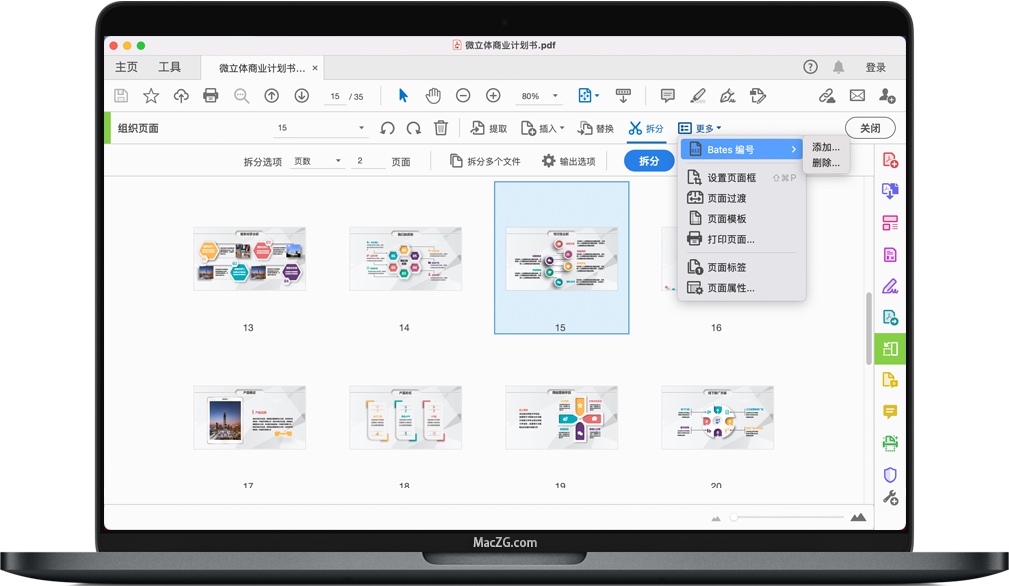This screenshot has width=1009, height=586.
Task: Click the zoom in plus icon
Action: coord(493,96)
